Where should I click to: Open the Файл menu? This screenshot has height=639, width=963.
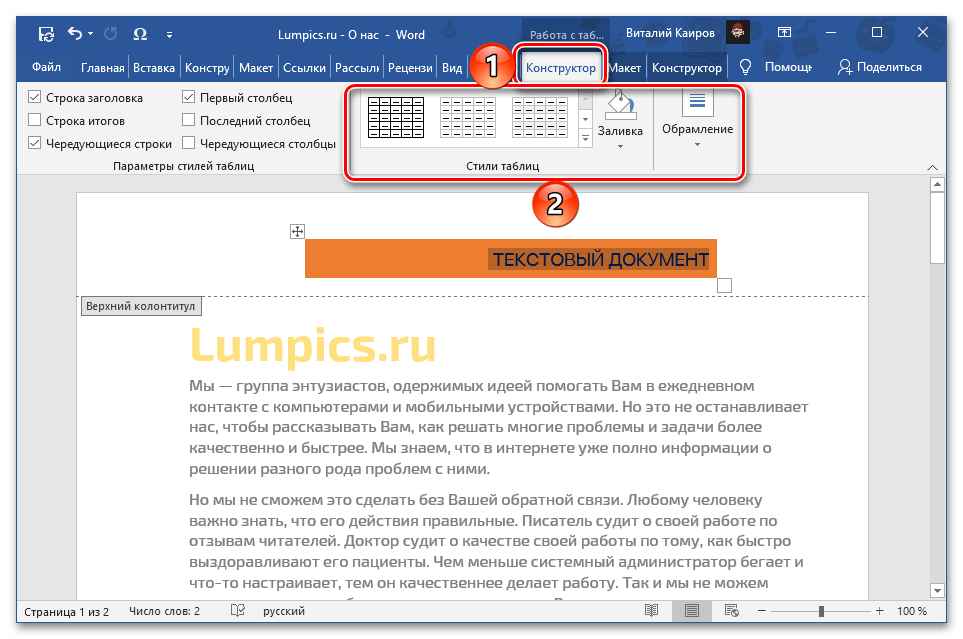[x=46, y=67]
